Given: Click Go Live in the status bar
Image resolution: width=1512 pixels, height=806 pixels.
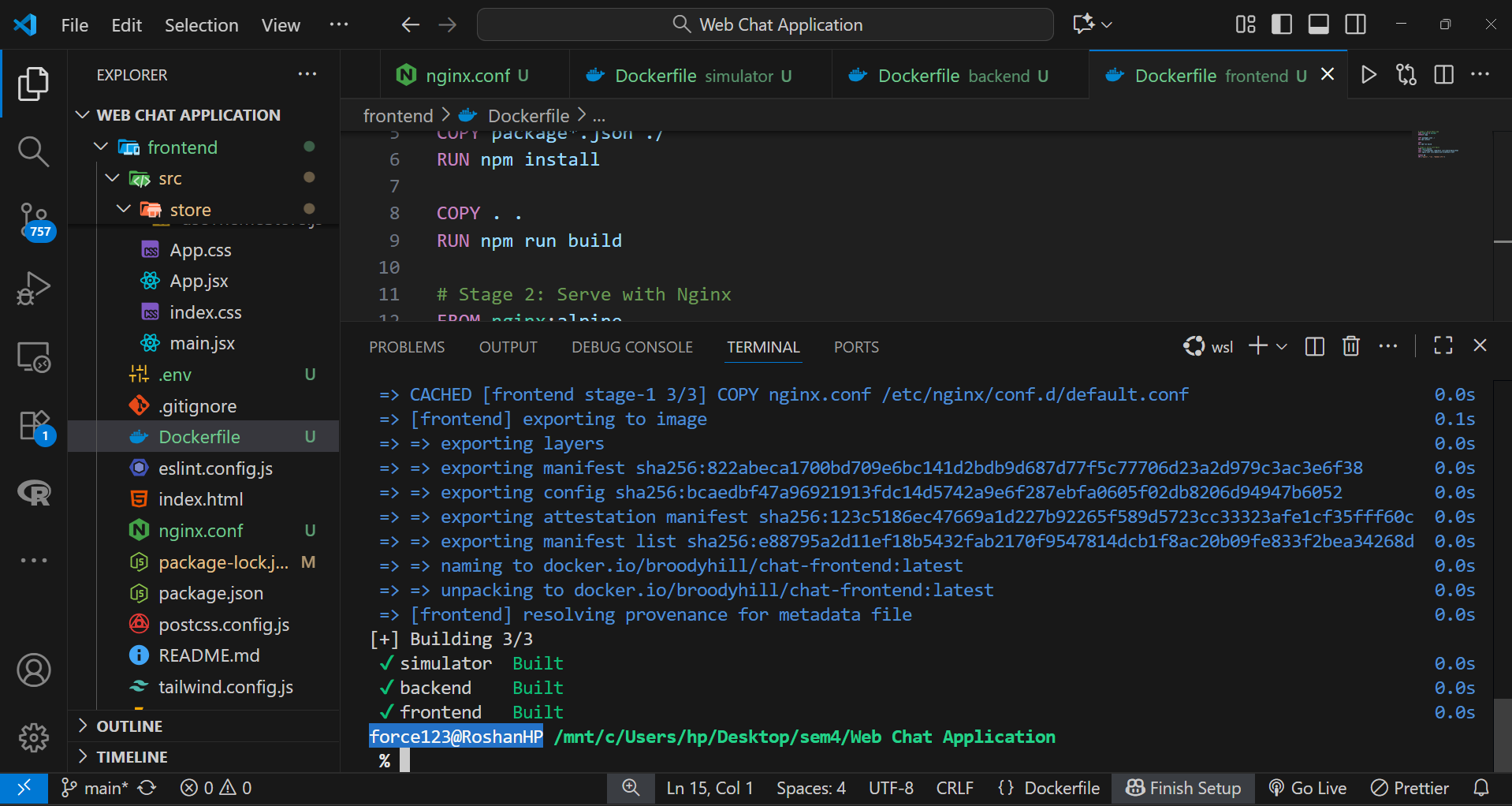Looking at the screenshot, I should (1308, 788).
